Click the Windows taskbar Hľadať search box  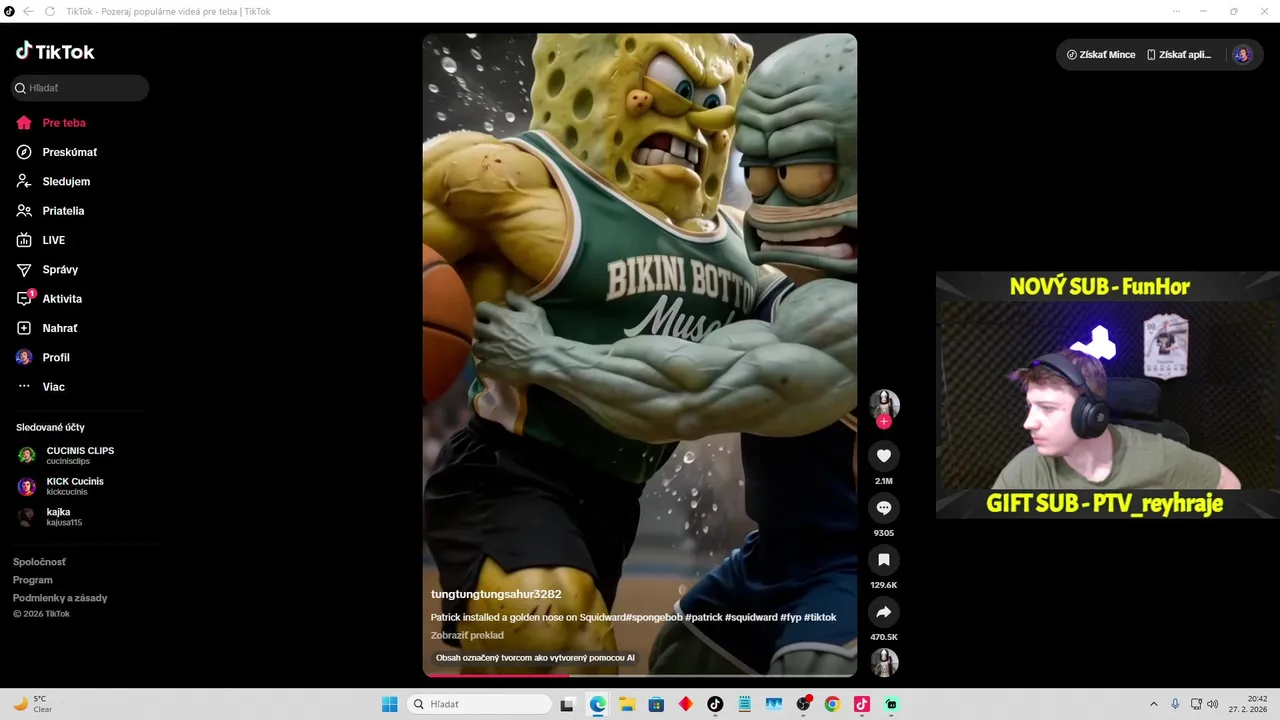[480, 704]
